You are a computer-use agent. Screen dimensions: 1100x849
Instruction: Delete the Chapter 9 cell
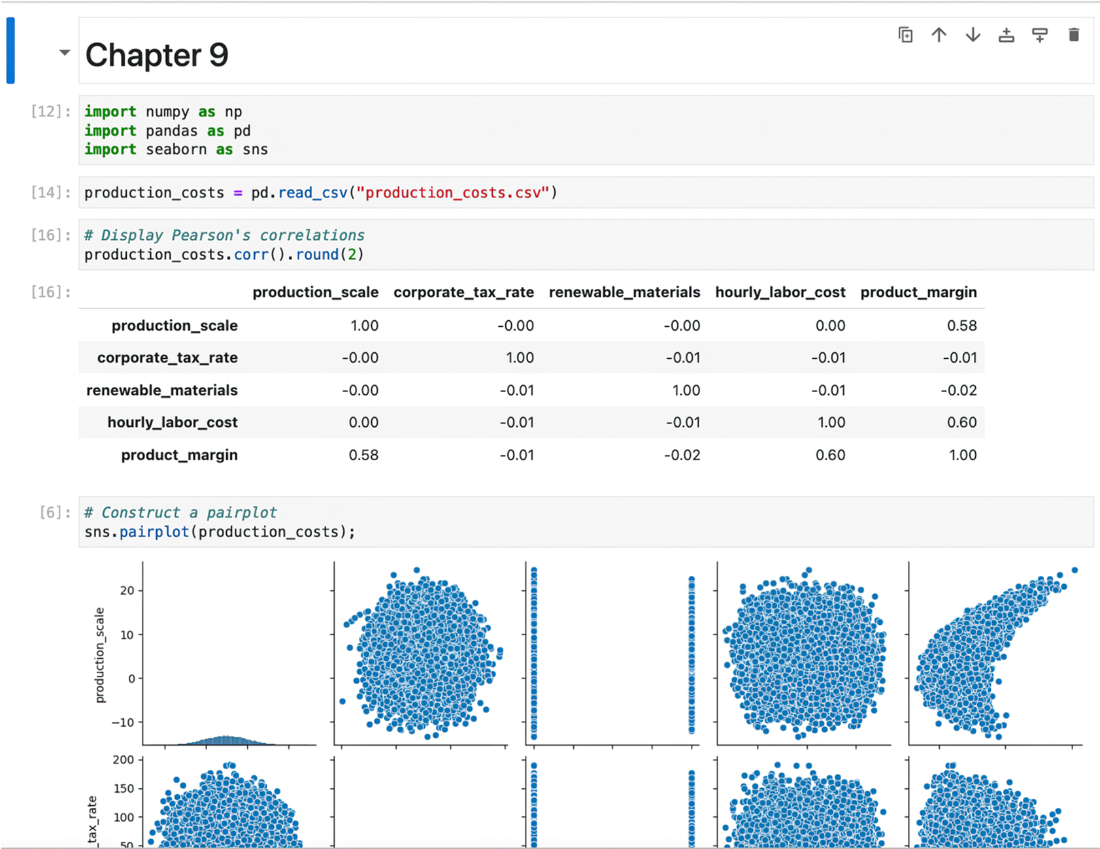coord(1073,35)
